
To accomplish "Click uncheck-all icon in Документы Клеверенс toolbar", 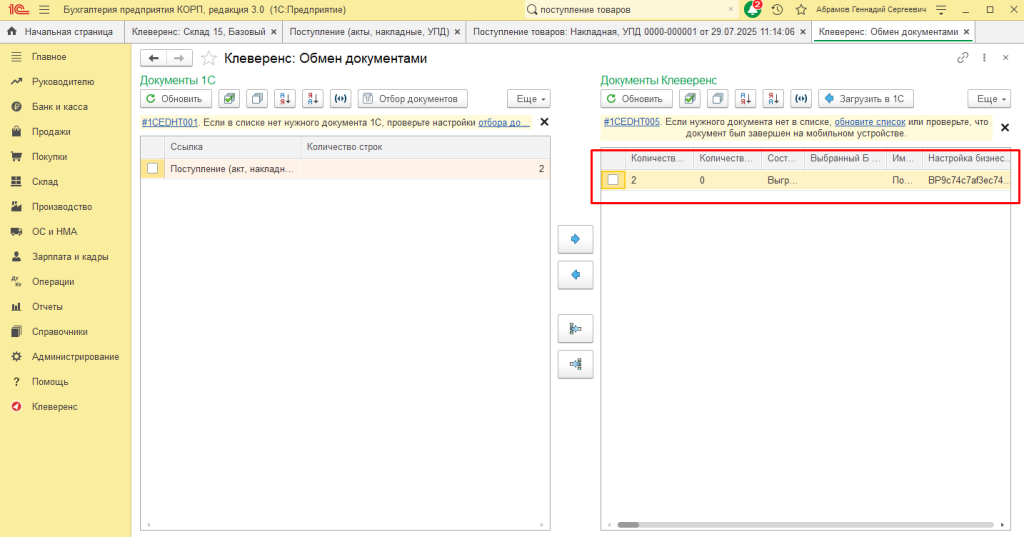I will click(717, 99).
